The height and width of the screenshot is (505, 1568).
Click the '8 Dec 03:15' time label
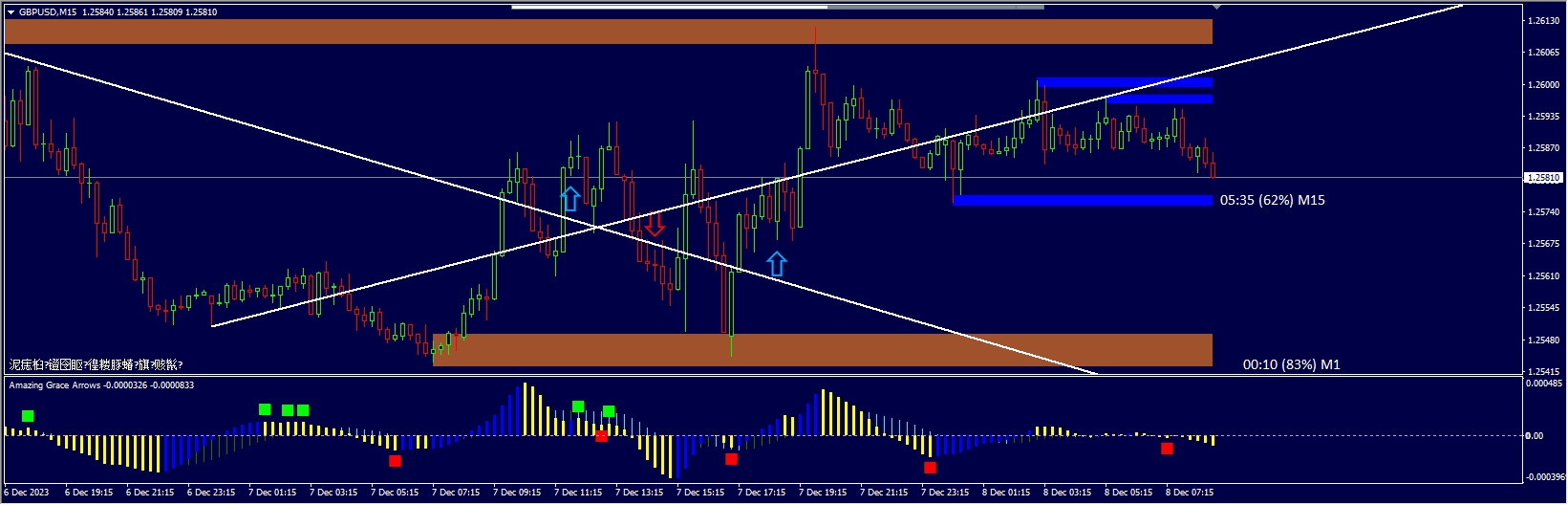1067,493
